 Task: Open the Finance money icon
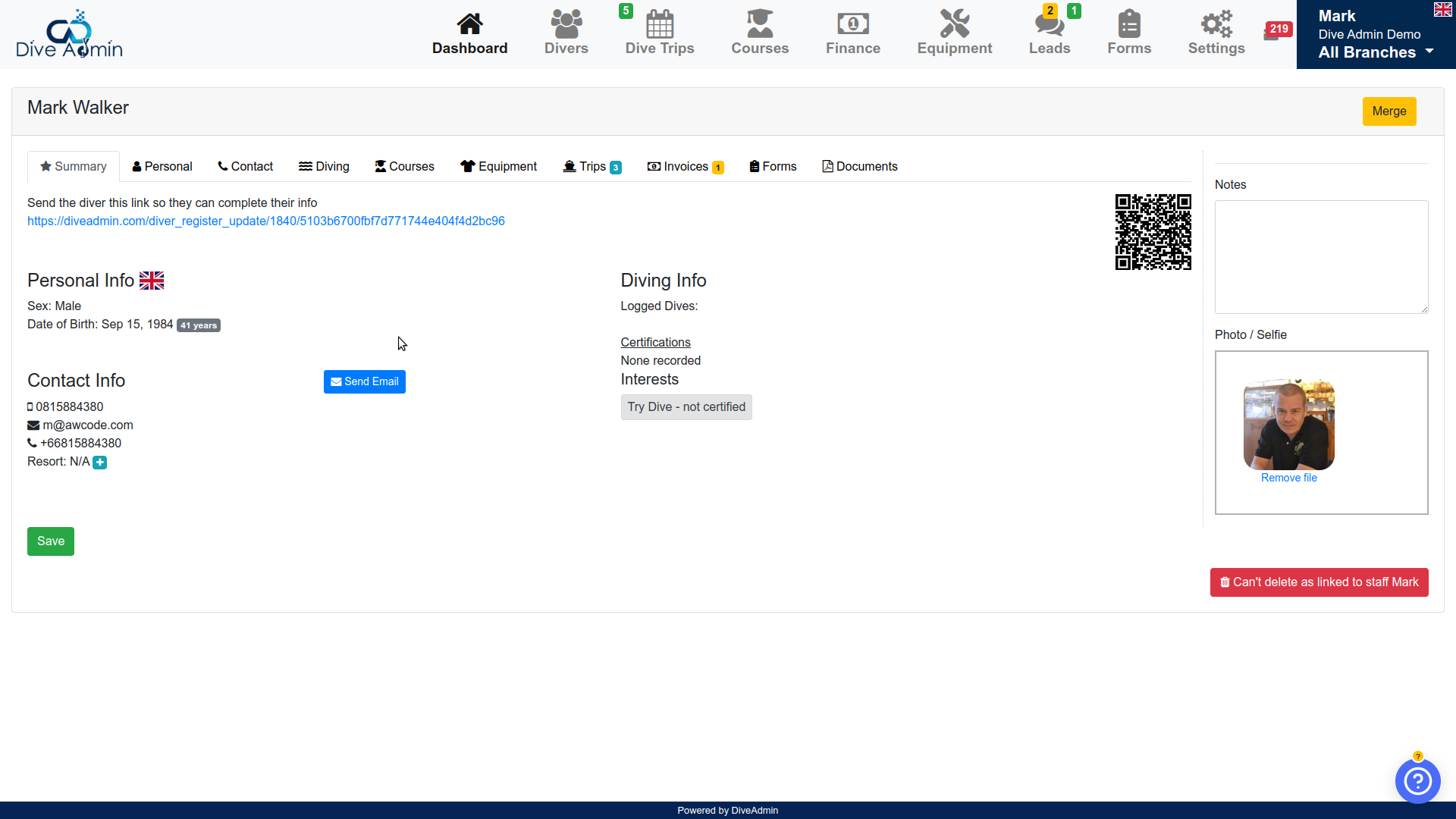pos(852,24)
